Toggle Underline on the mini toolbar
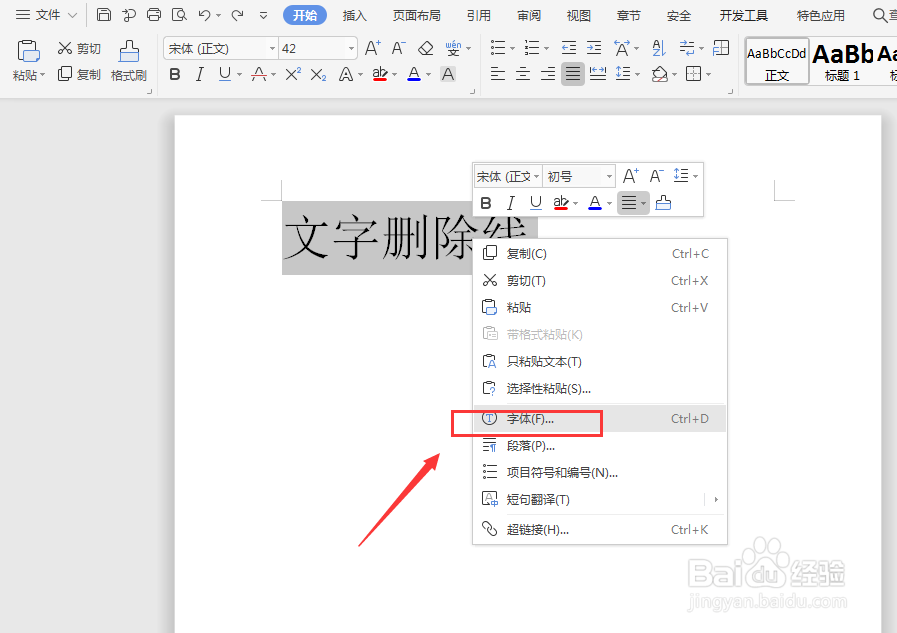 click(533, 203)
